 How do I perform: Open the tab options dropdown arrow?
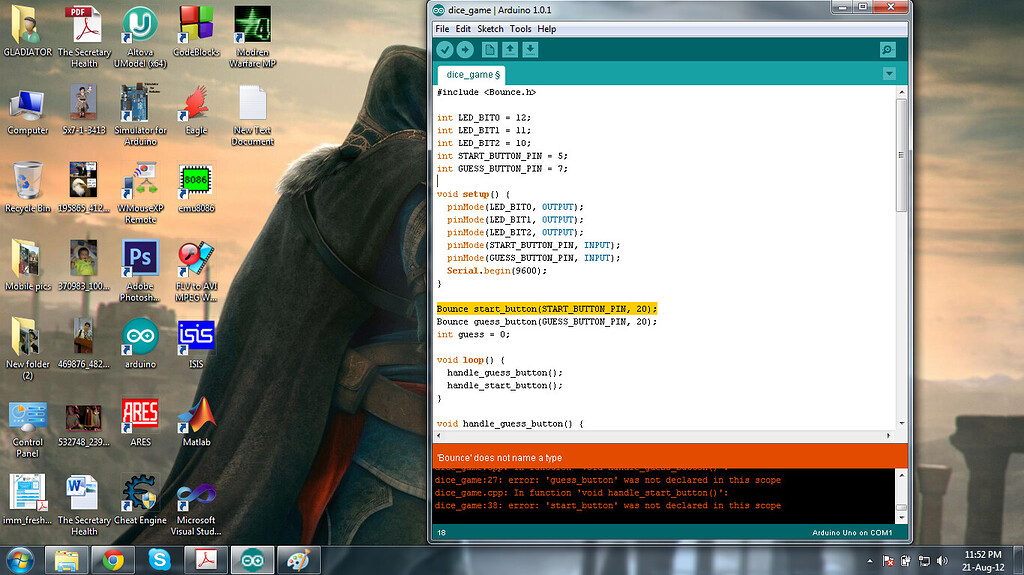889,74
